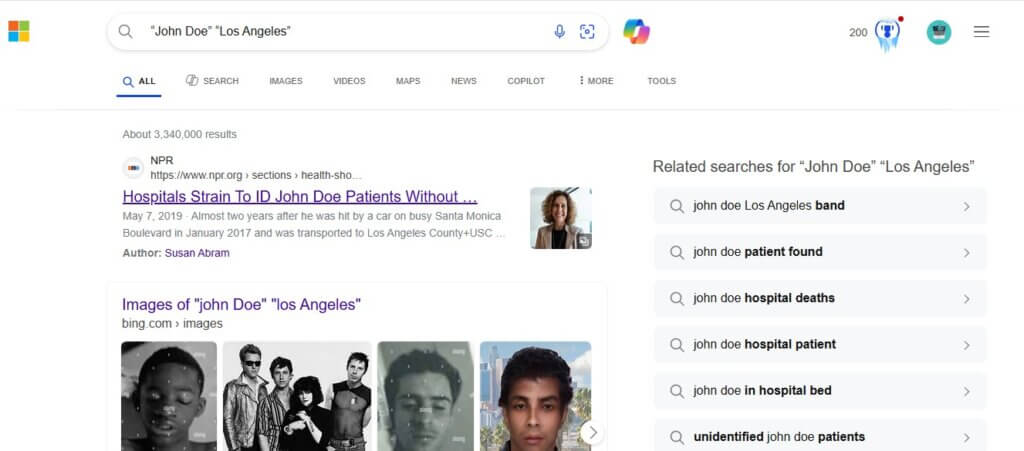Click search icon beside 'john doe in hospital bed'
1024x451 pixels.
coord(677,392)
